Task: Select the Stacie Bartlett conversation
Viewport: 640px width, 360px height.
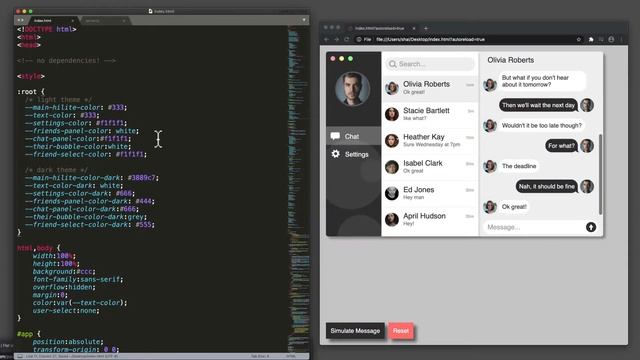Action: 430,114
